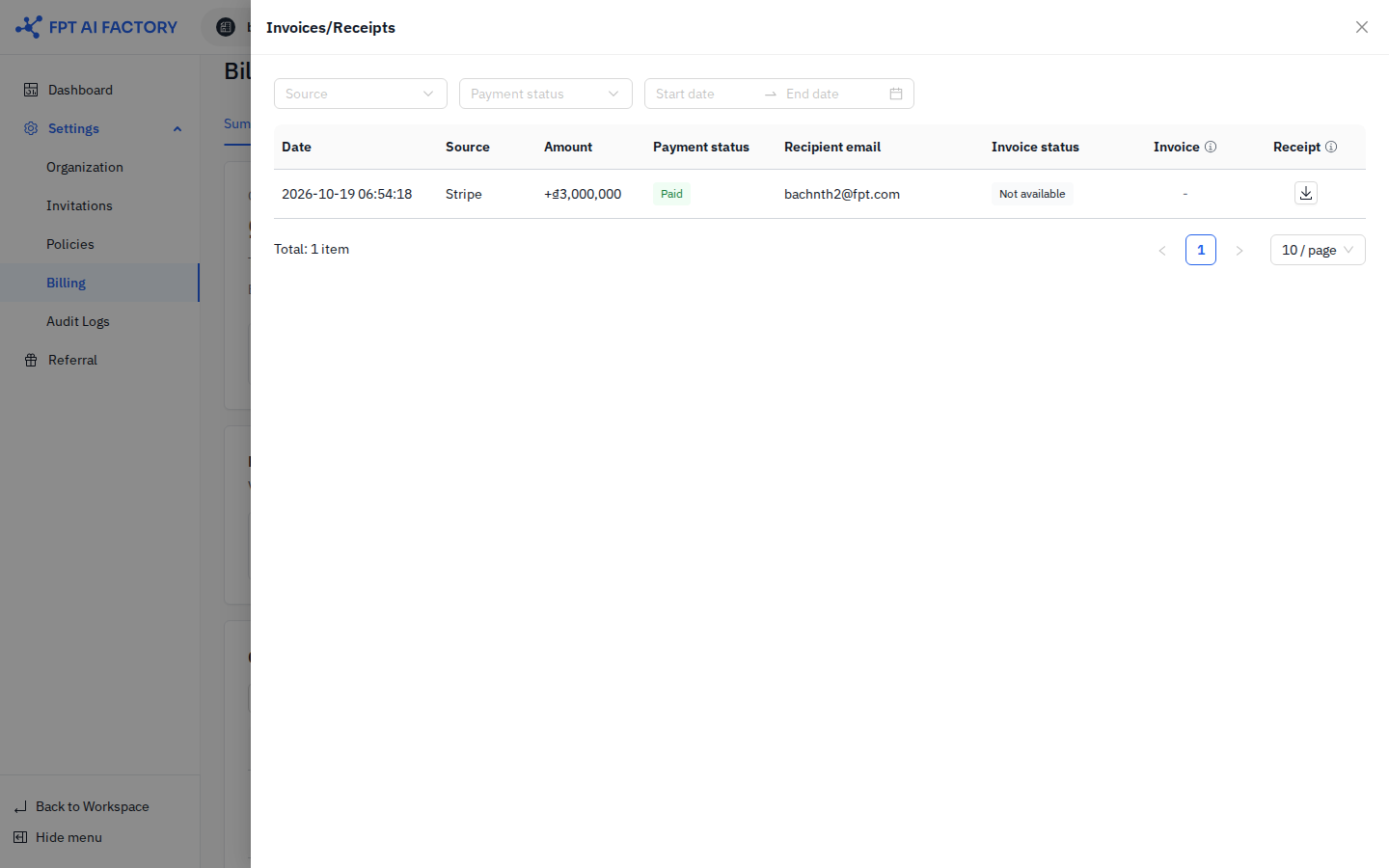Viewport: 1389px width, 868px height.
Task: Click the Date column header
Action: pyautogui.click(x=296, y=147)
